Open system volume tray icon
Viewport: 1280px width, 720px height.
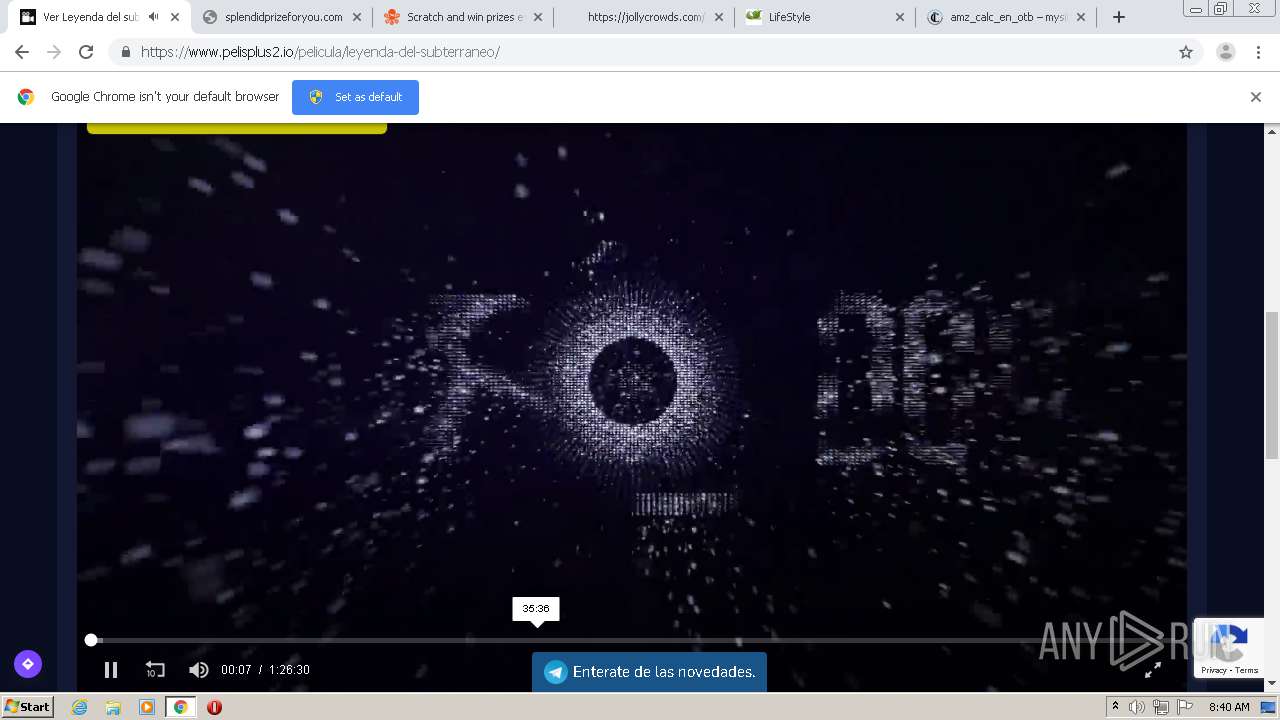1137,707
